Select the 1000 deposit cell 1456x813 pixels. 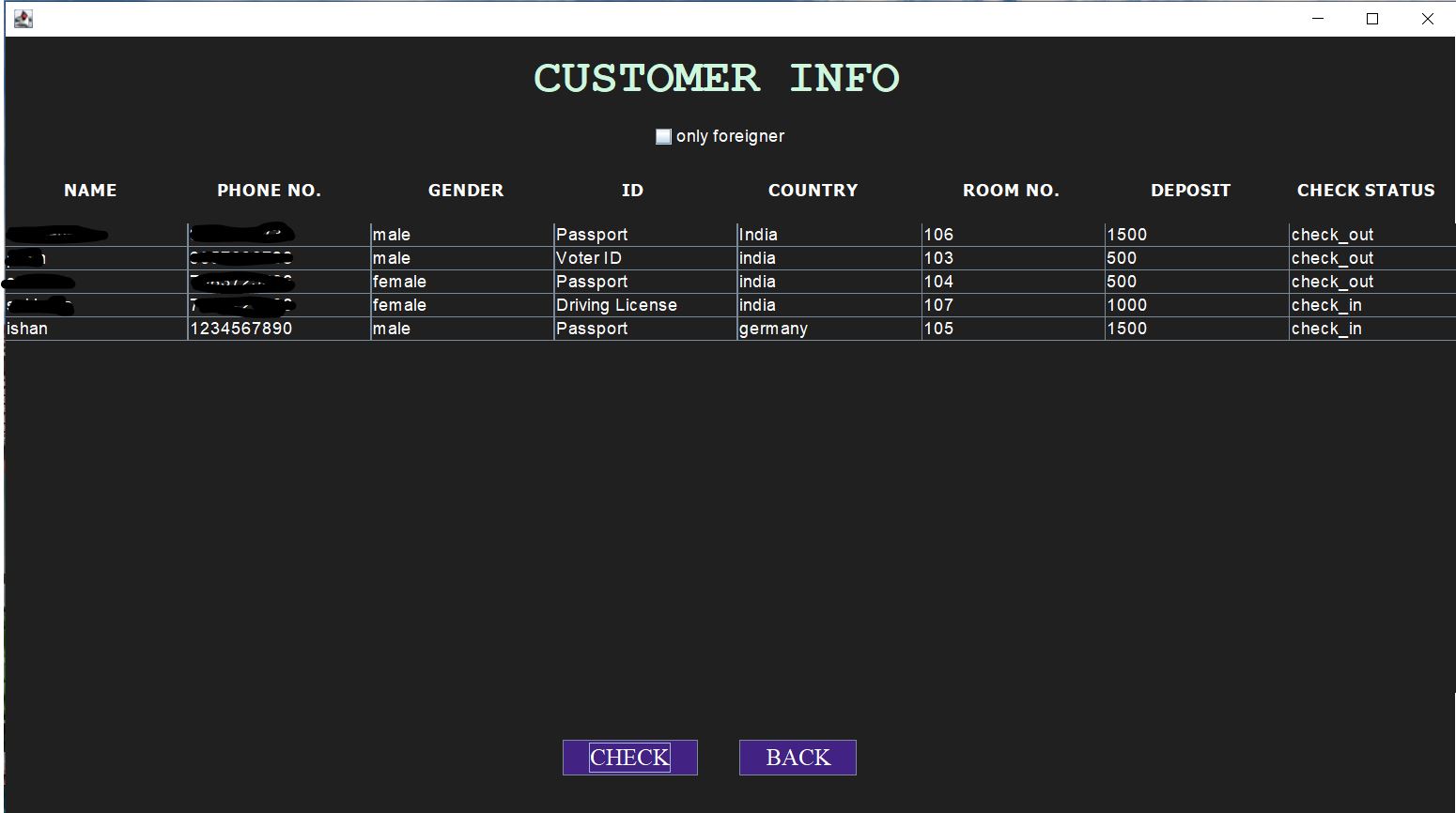point(1197,305)
